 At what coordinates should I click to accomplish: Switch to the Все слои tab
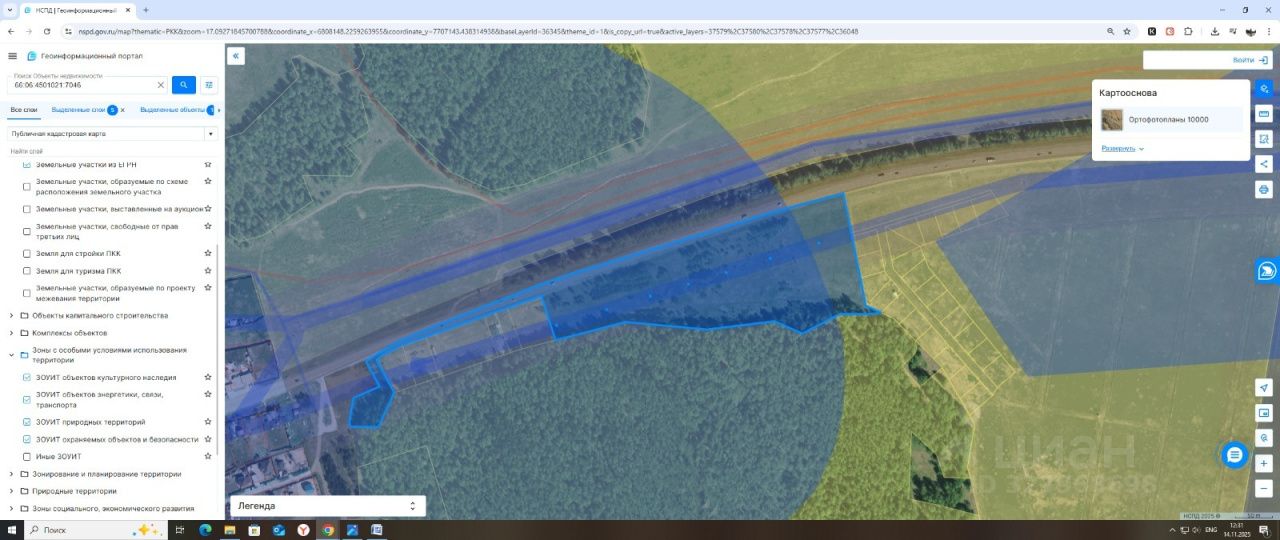24,109
